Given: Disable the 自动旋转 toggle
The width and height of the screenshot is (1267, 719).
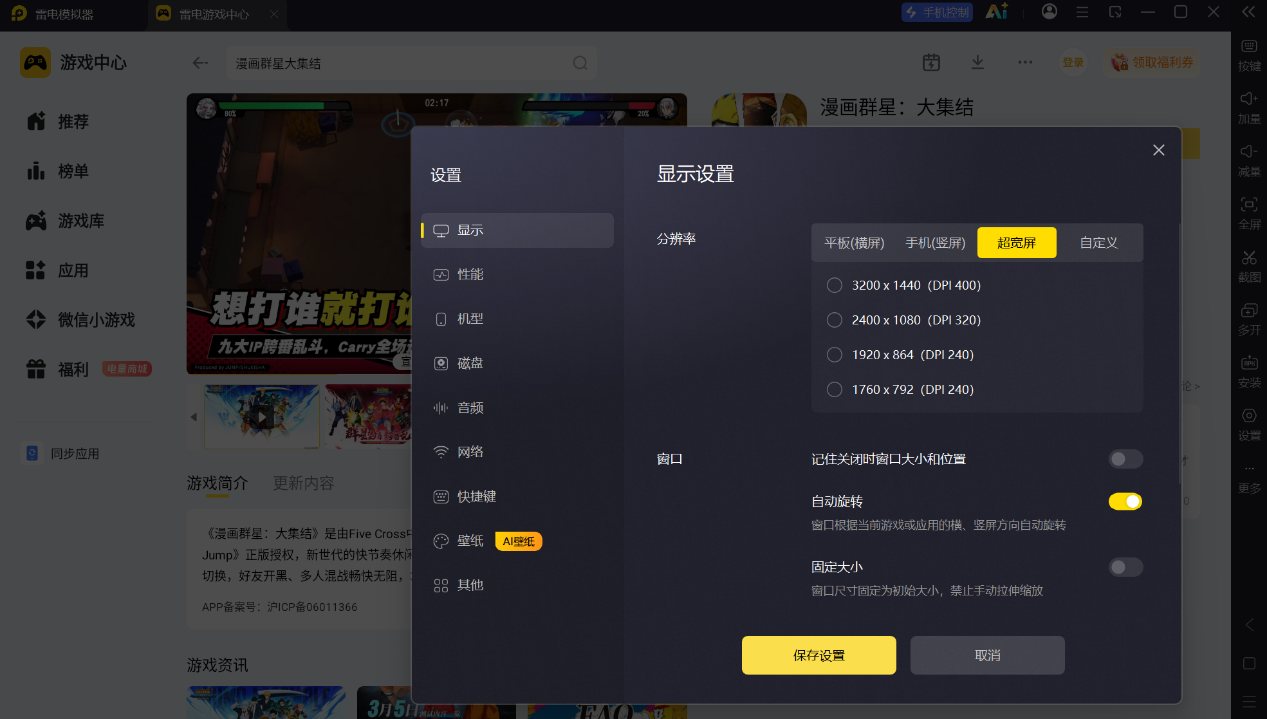Looking at the screenshot, I should (1125, 501).
